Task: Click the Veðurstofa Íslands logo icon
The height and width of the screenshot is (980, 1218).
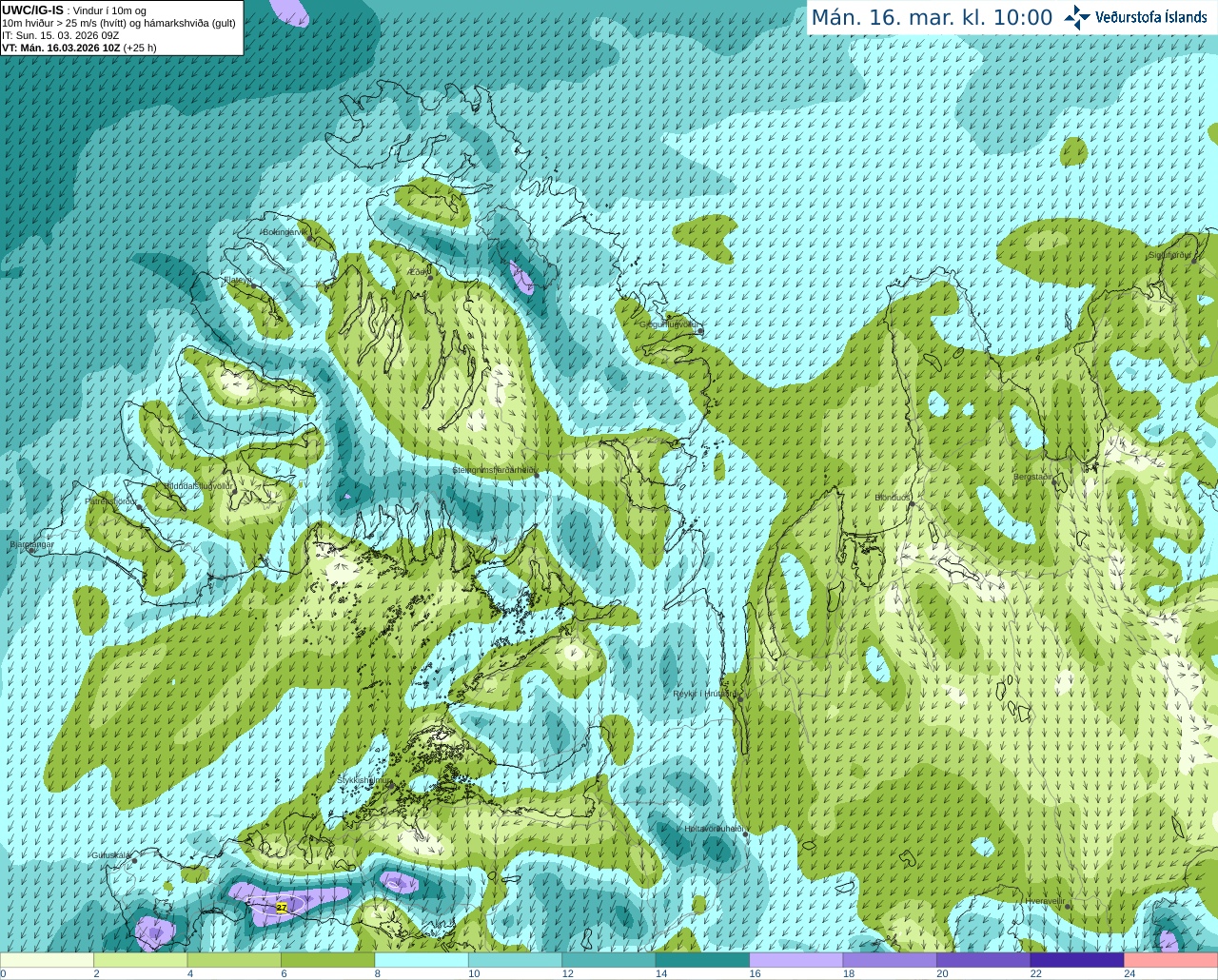Action: [1077, 17]
